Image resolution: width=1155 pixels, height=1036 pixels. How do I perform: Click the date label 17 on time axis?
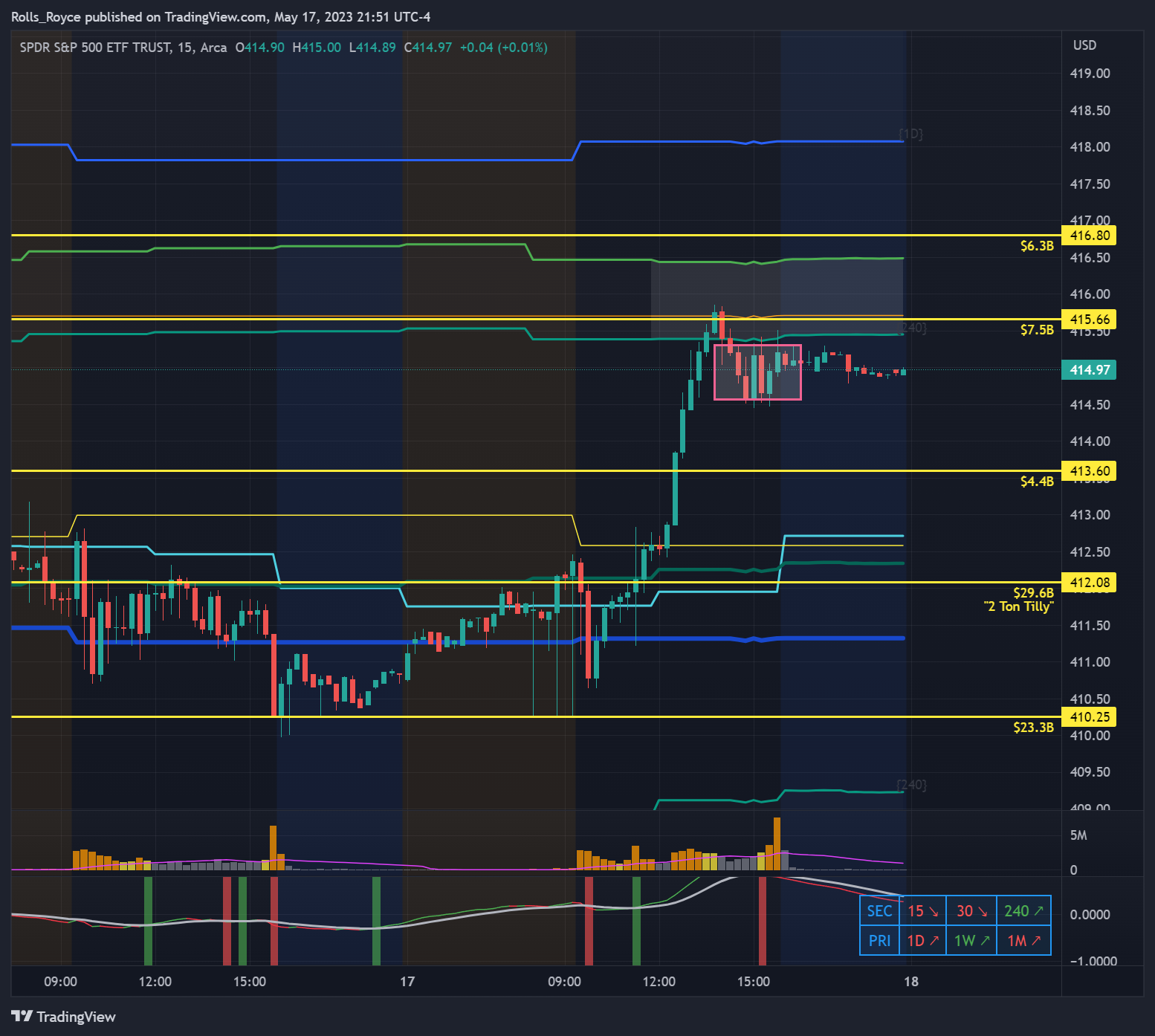click(x=407, y=982)
